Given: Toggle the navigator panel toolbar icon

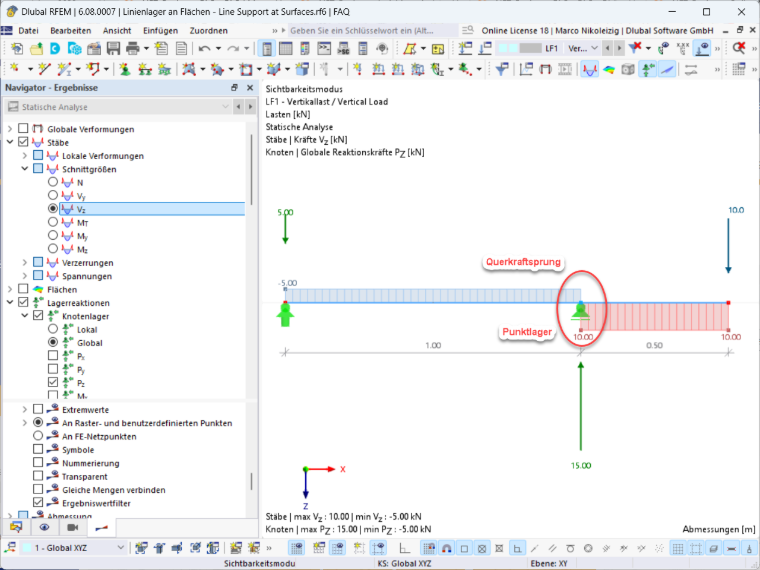Looking at the screenshot, I should pos(267,48).
